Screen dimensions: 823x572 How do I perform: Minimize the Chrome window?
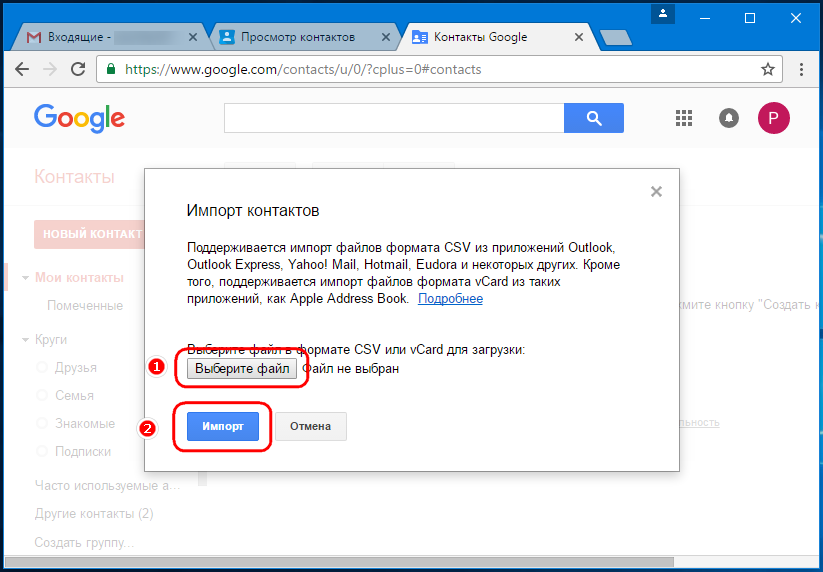(x=705, y=18)
